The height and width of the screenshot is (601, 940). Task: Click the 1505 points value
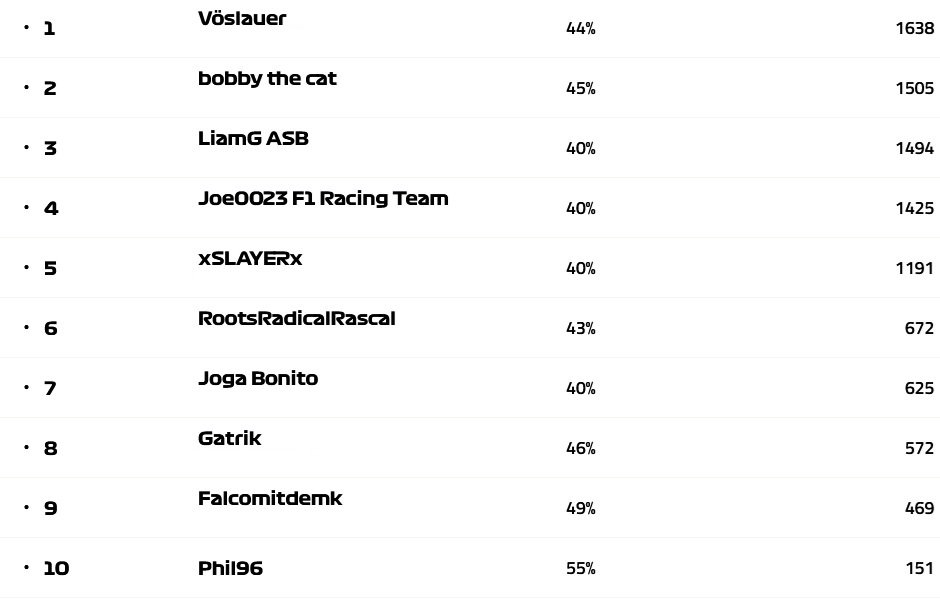(914, 88)
